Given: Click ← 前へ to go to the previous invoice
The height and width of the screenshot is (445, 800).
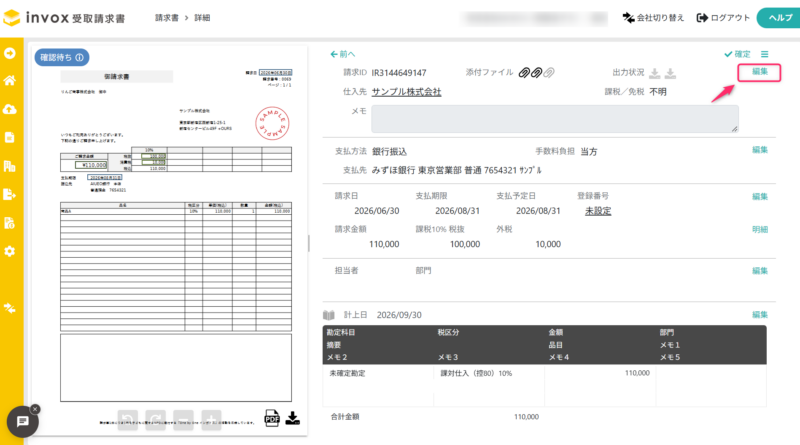Looking at the screenshot, I should point(342,54).
